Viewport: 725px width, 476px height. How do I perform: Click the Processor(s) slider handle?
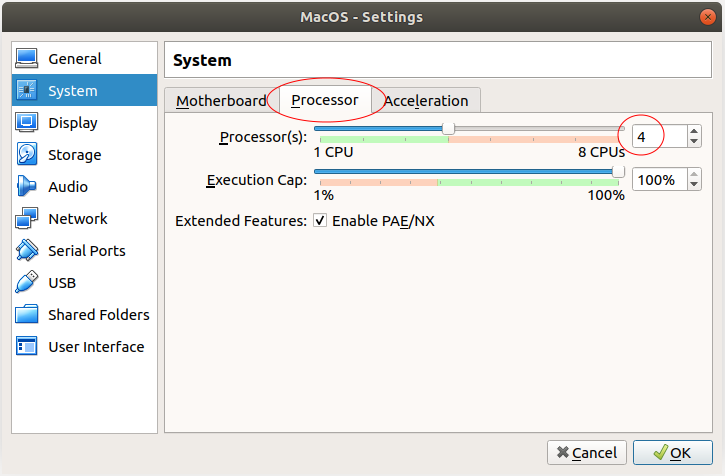[448, 129]
